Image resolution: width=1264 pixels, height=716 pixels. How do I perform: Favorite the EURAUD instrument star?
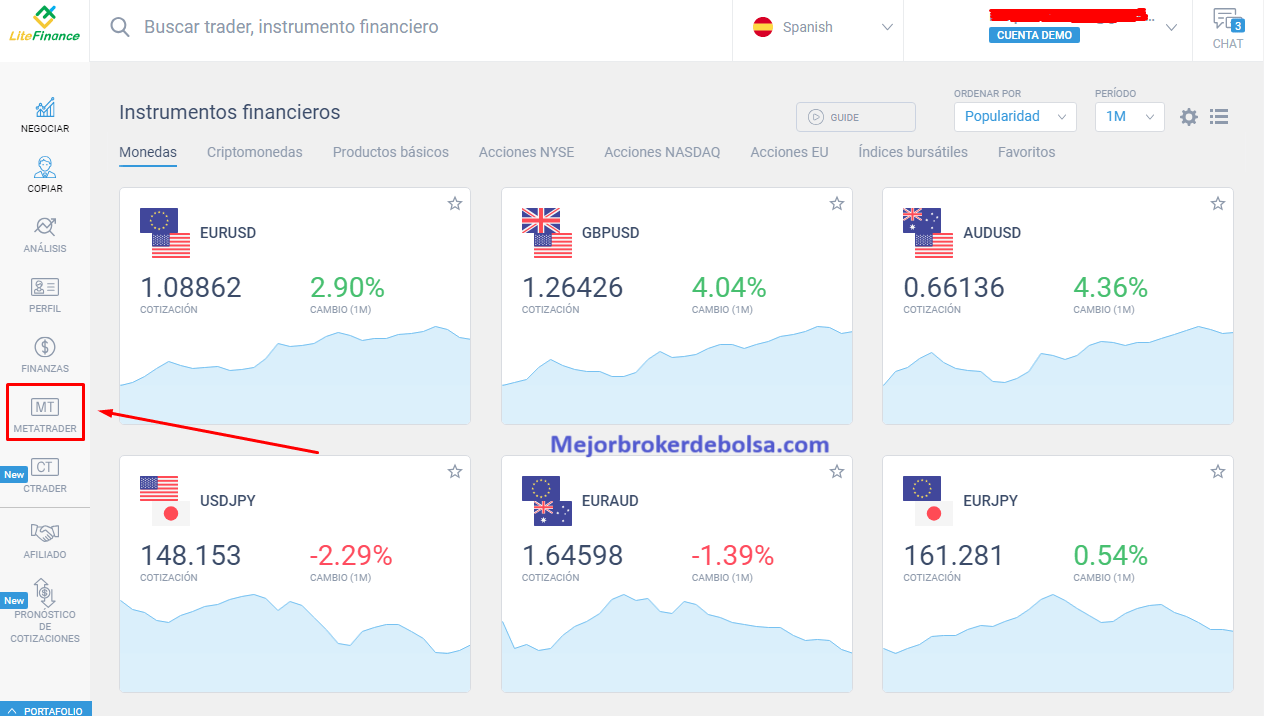pyautogui.click(x=837, y=472)
